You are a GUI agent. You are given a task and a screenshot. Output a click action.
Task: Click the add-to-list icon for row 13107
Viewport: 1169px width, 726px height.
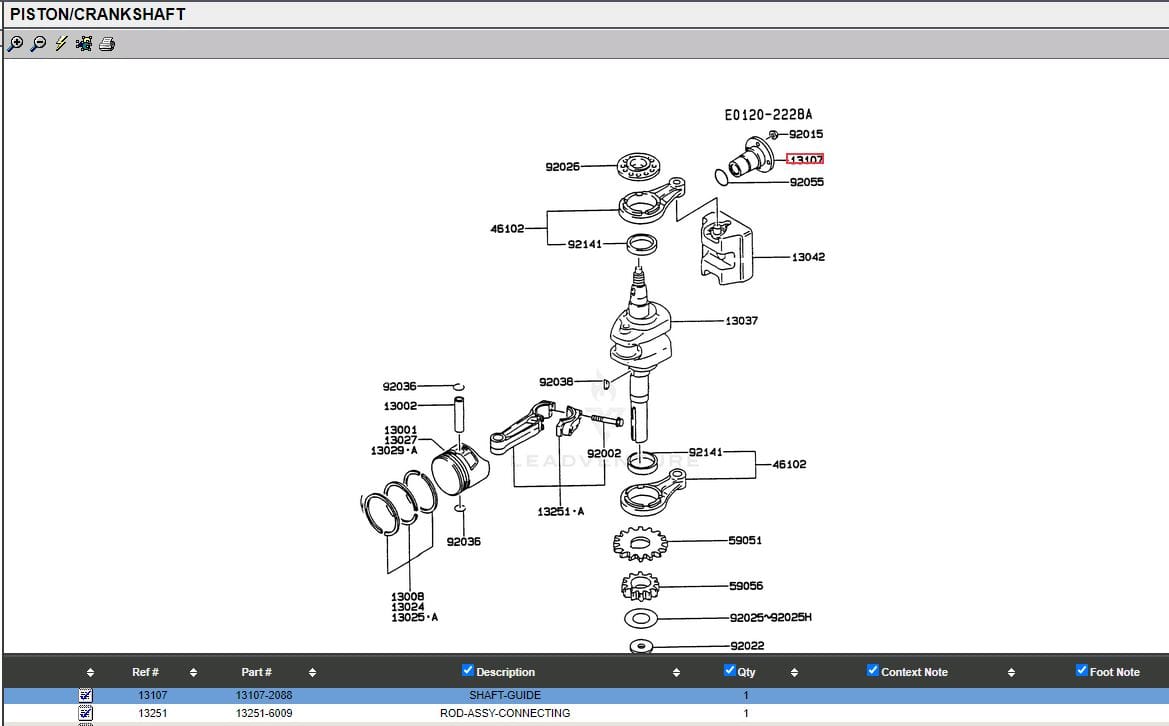[86, 695]
